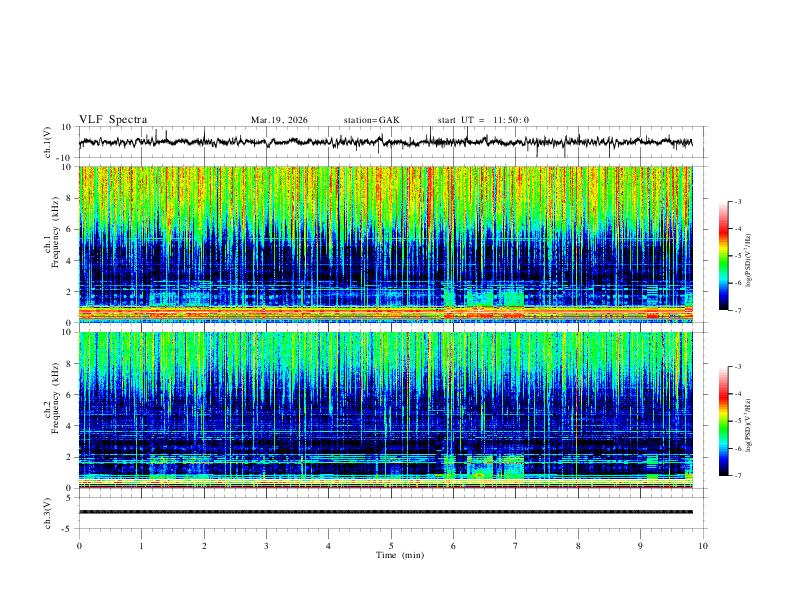The width and height of the screenshot is (792, 612).
Task: Click the ch.1 black waveform trace
Action: click(386, 142)
